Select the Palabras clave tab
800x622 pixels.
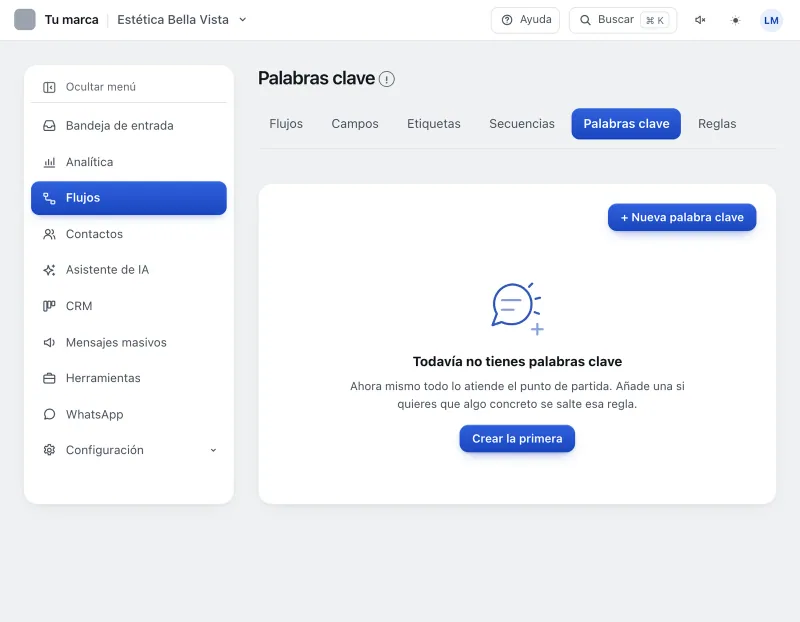coord(626,123)
